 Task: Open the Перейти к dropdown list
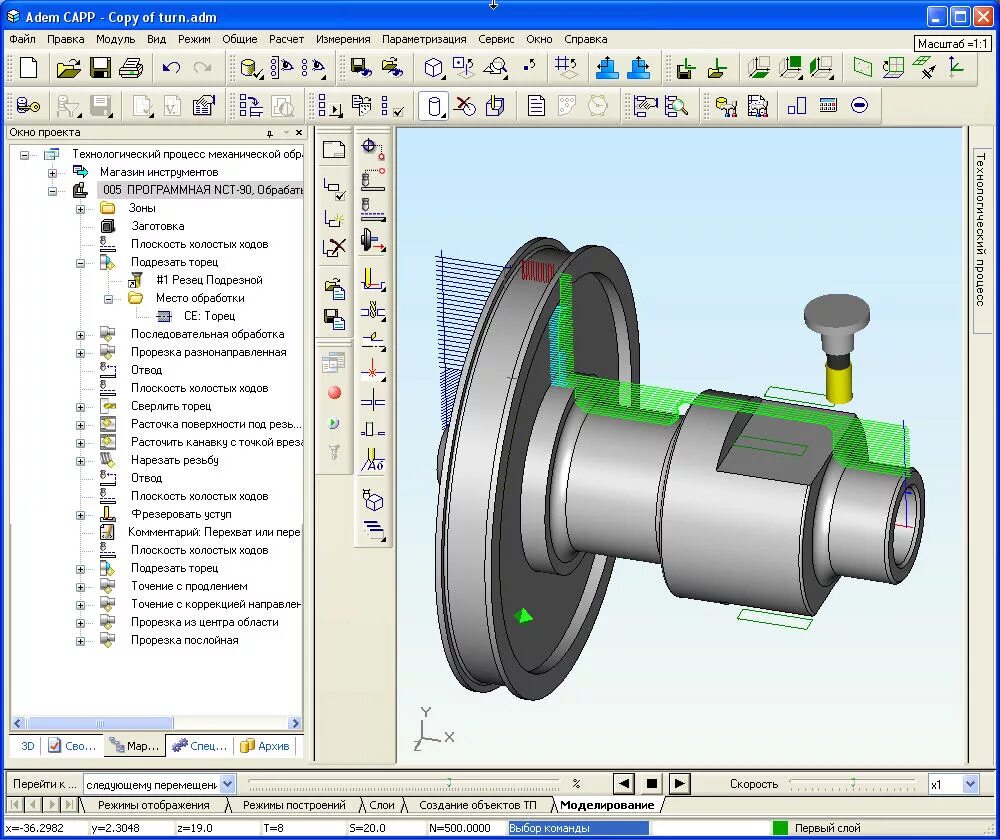point(228,784)
